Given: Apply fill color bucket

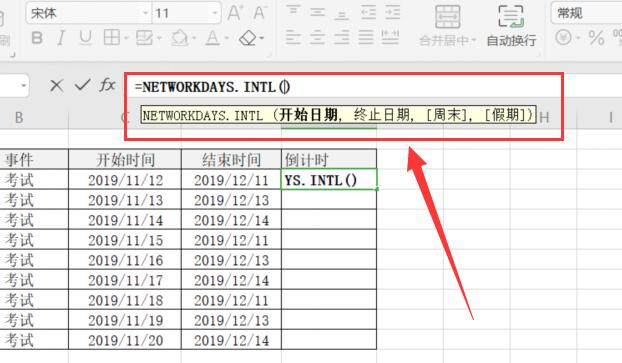Looking at the screenshot, I should [180, 38].
